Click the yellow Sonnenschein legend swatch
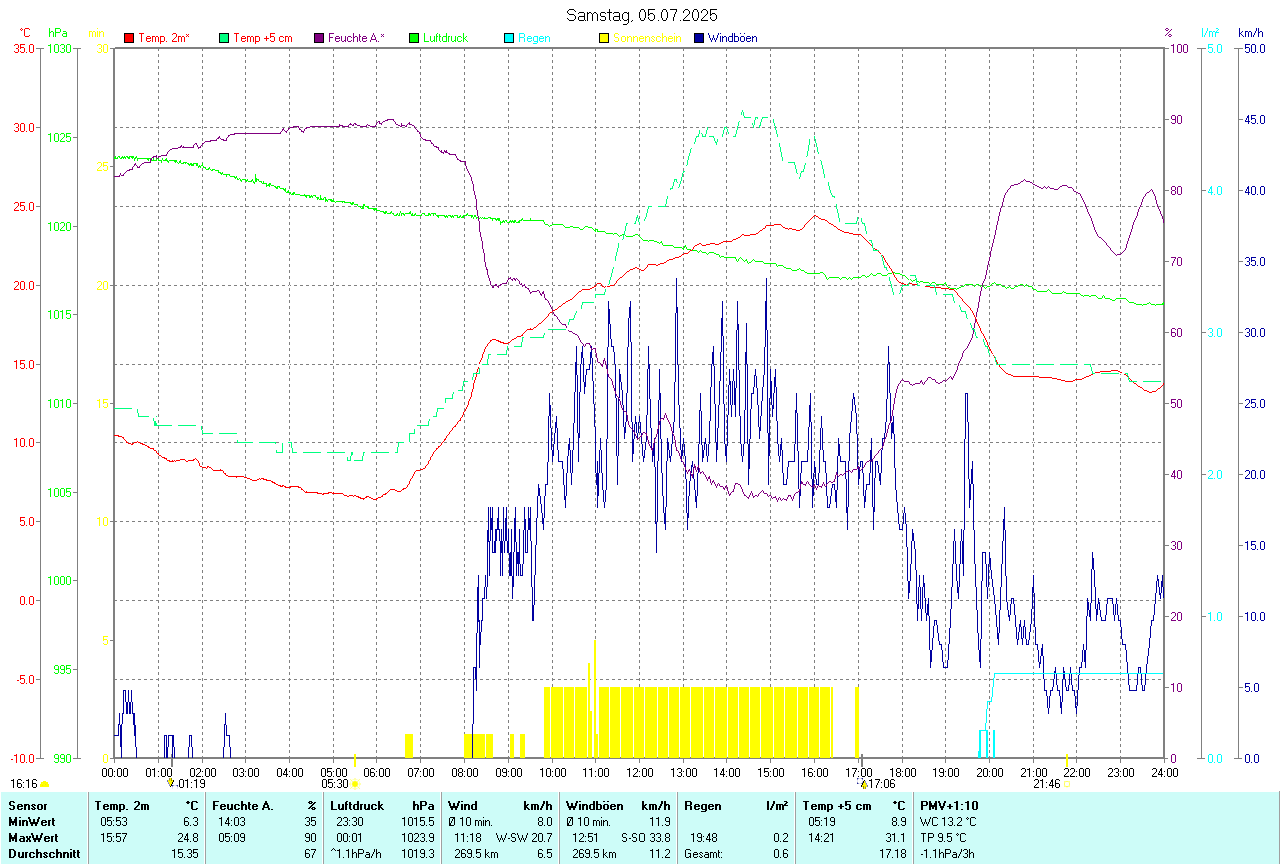1280x864 pixels. (604, 38)
